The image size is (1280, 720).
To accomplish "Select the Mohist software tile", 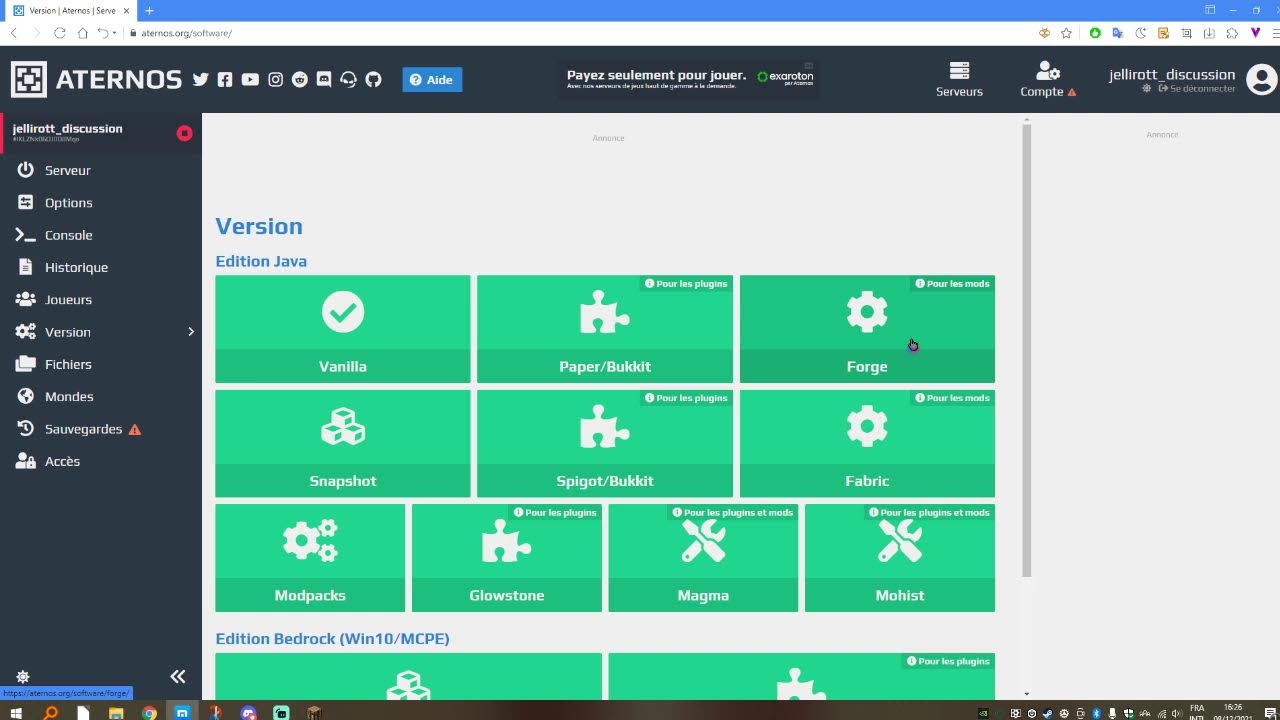I will click(x=900, y=558).
